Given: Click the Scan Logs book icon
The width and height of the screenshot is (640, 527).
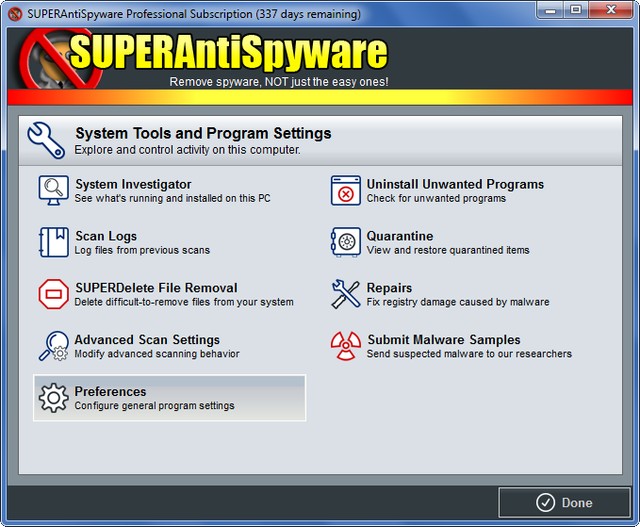Looking at the screenshot, I should click(53, 242).
